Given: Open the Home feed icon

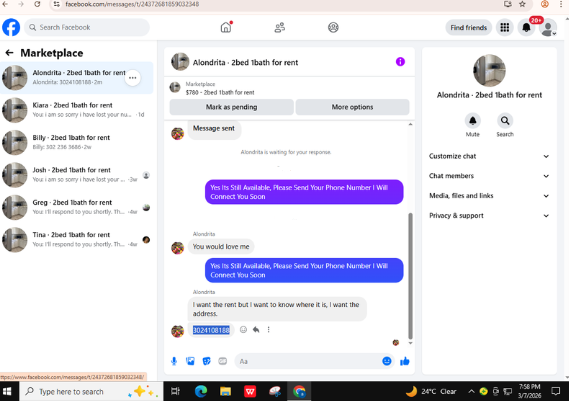Looking at the screenshot, I should [x=226, y=27].
